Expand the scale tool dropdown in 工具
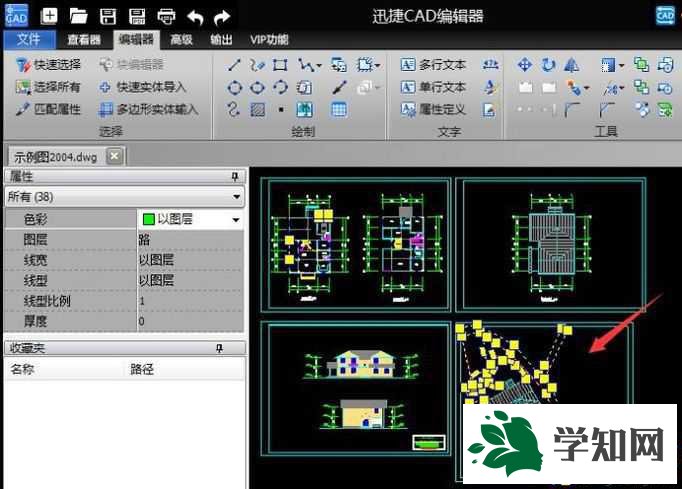The width and height of the screenshot is (682, 489). click(x=621, y=66)
